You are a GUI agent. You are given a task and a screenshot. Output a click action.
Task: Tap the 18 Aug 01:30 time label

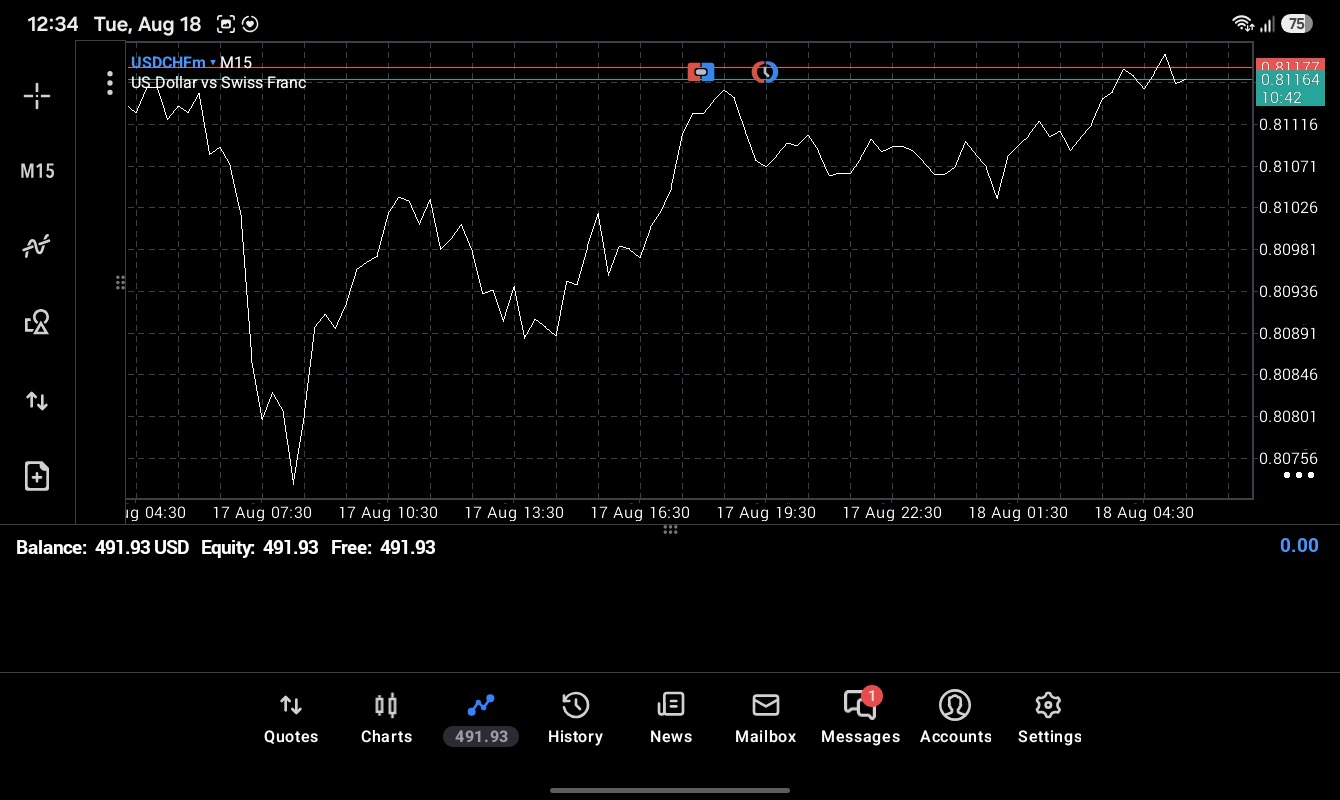(x=1018, y=512)
